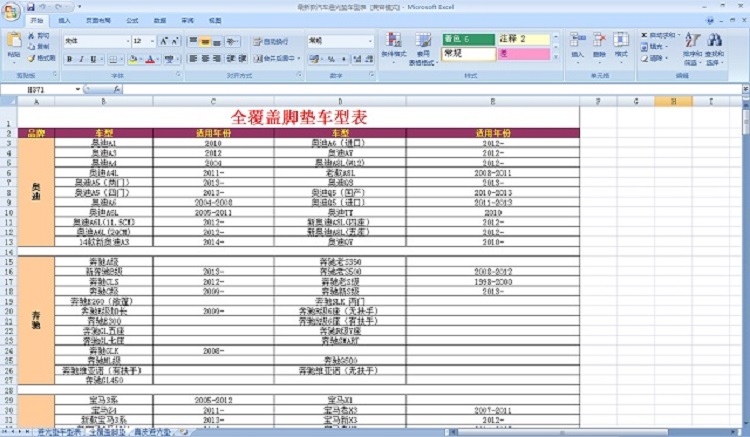This screenshot has height=437, width=750.
Task: Open the 公式 (Formulas) ribbon tab
Action: pos(132,21)
